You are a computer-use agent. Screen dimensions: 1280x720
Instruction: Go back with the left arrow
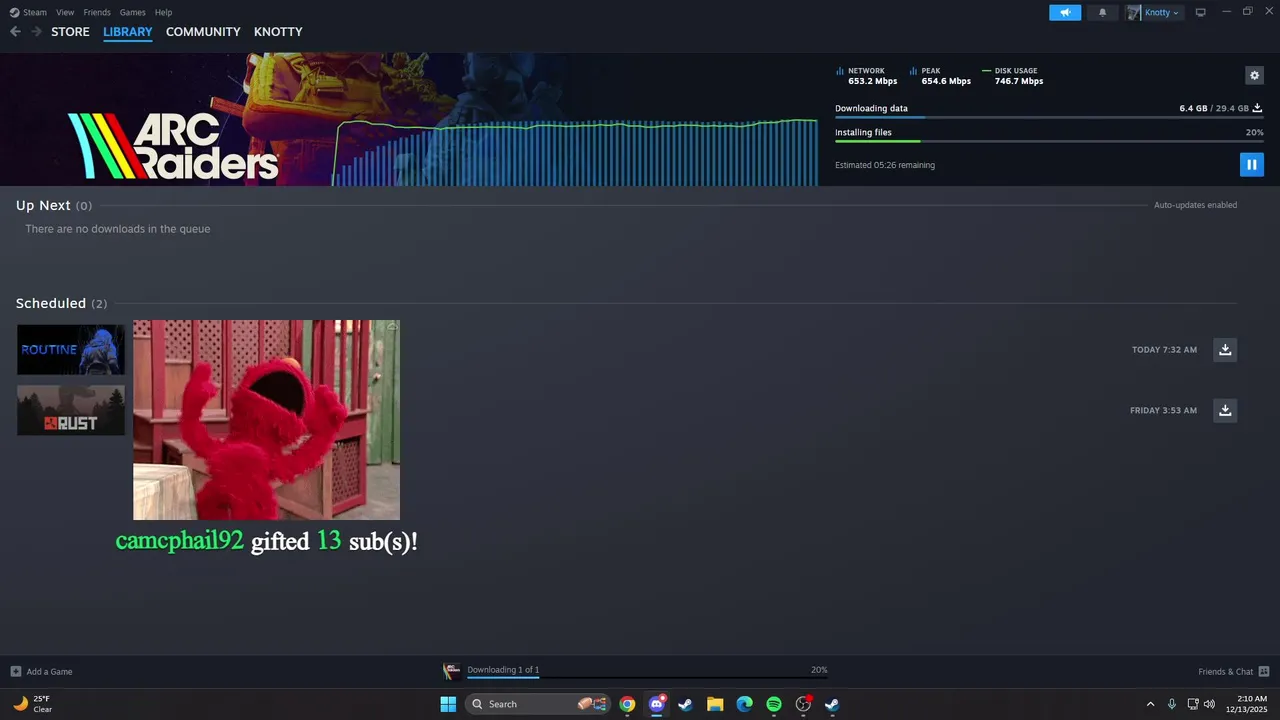15,32
